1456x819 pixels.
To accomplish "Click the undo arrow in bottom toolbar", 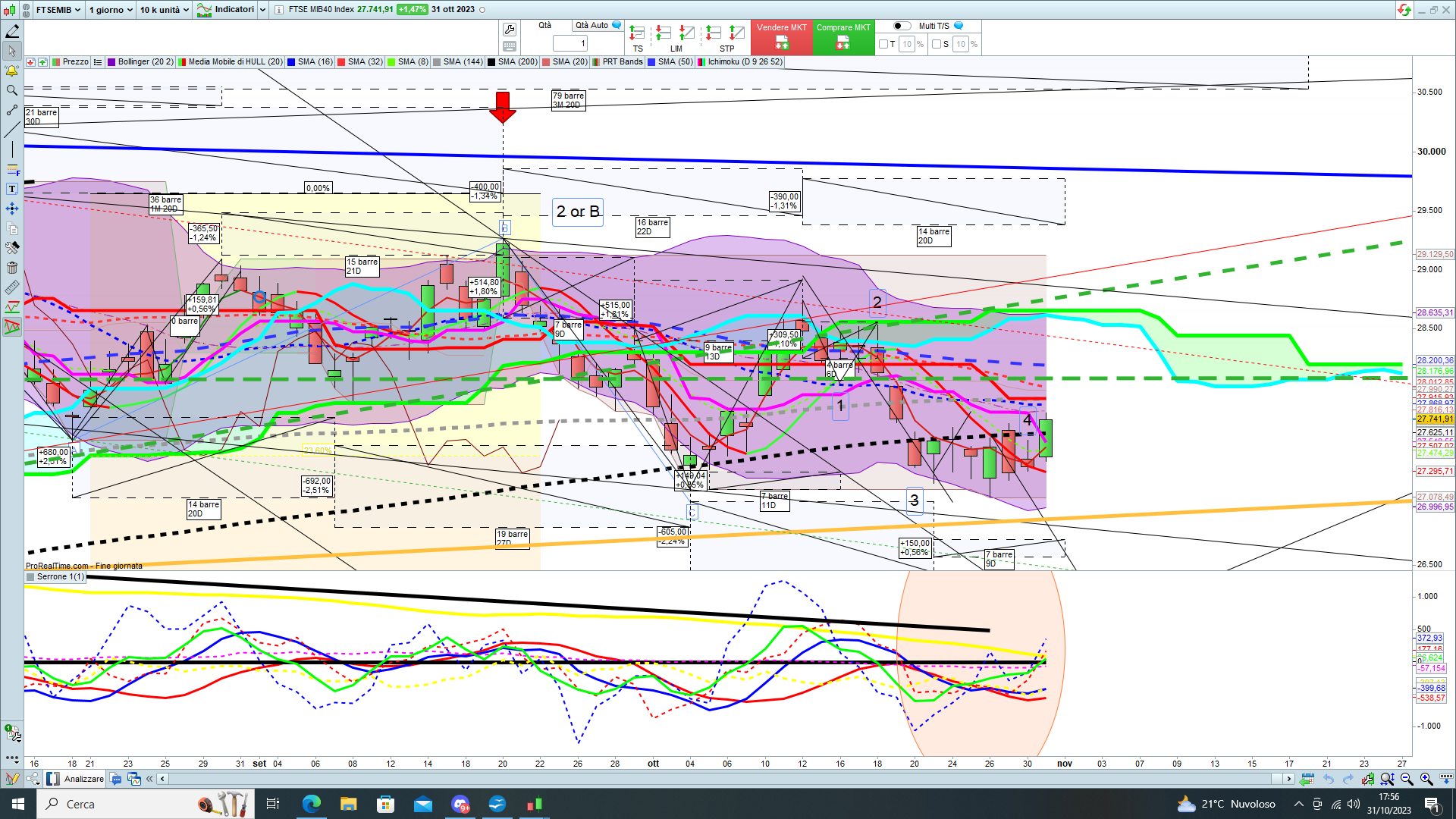I will pos(1329,779).
